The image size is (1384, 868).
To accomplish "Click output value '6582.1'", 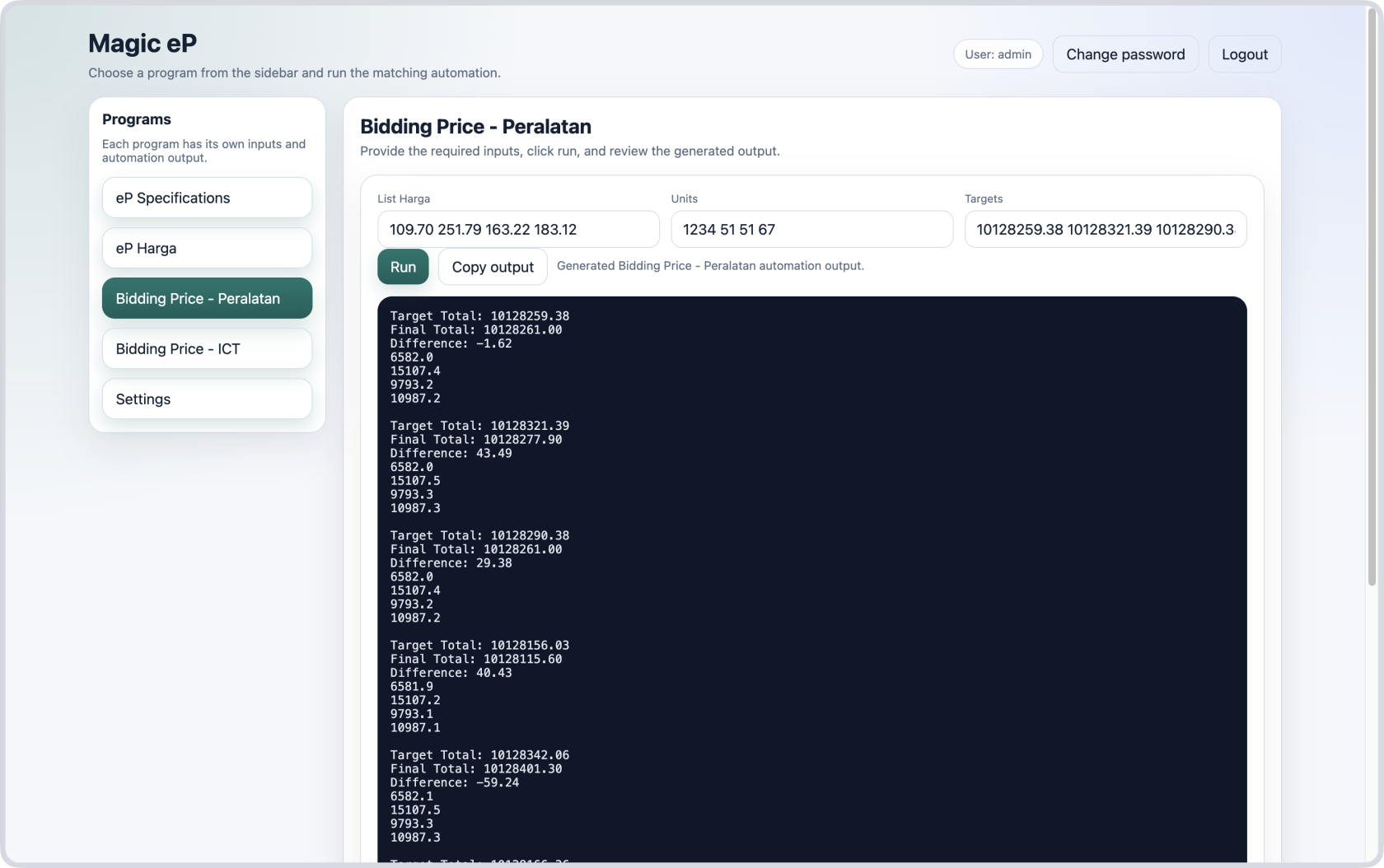I will click(411, 796).
